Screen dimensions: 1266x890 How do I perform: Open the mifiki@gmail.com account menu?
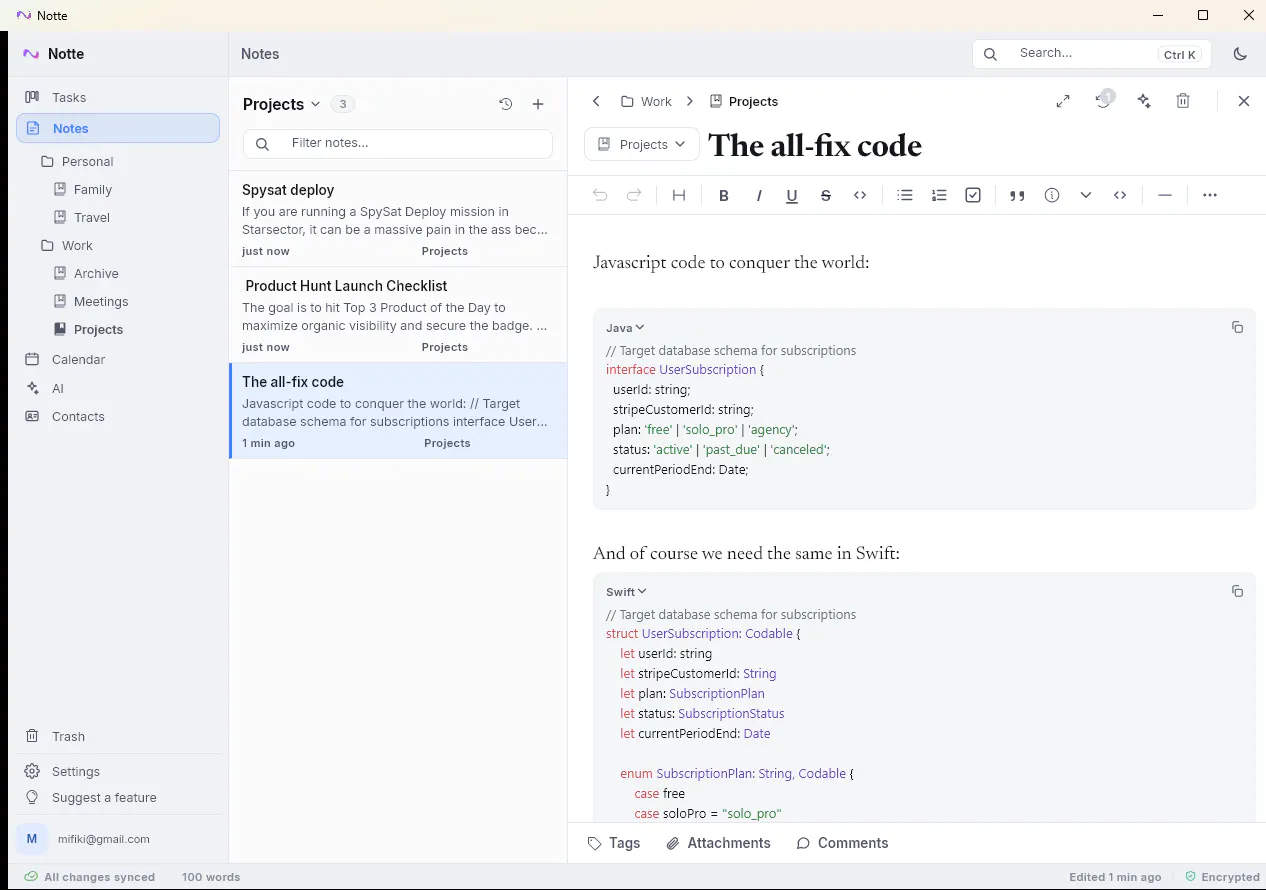coord(118,839)
